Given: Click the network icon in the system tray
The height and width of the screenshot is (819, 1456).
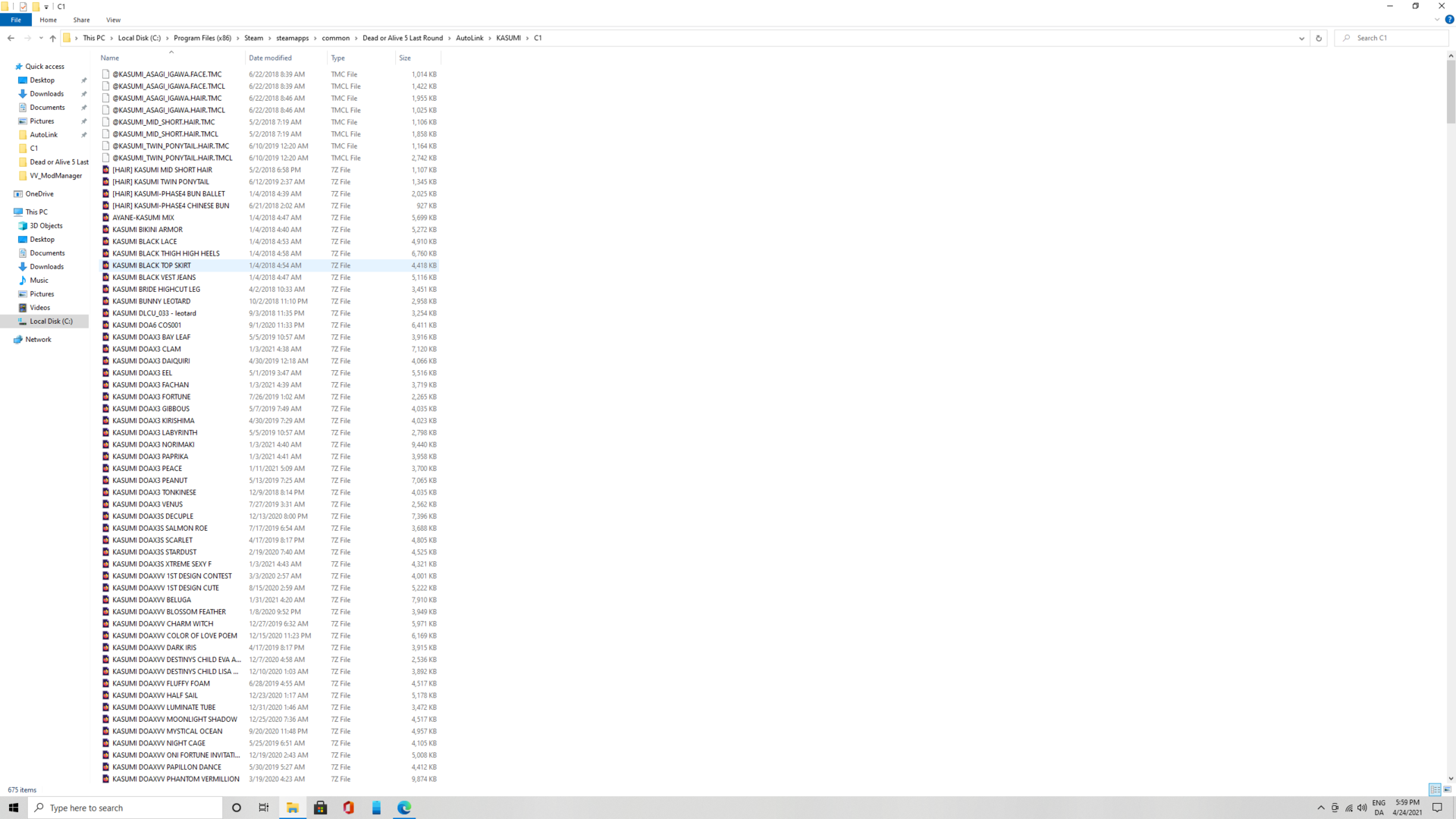Looking at the screenshot, I should pos(1349,808).
